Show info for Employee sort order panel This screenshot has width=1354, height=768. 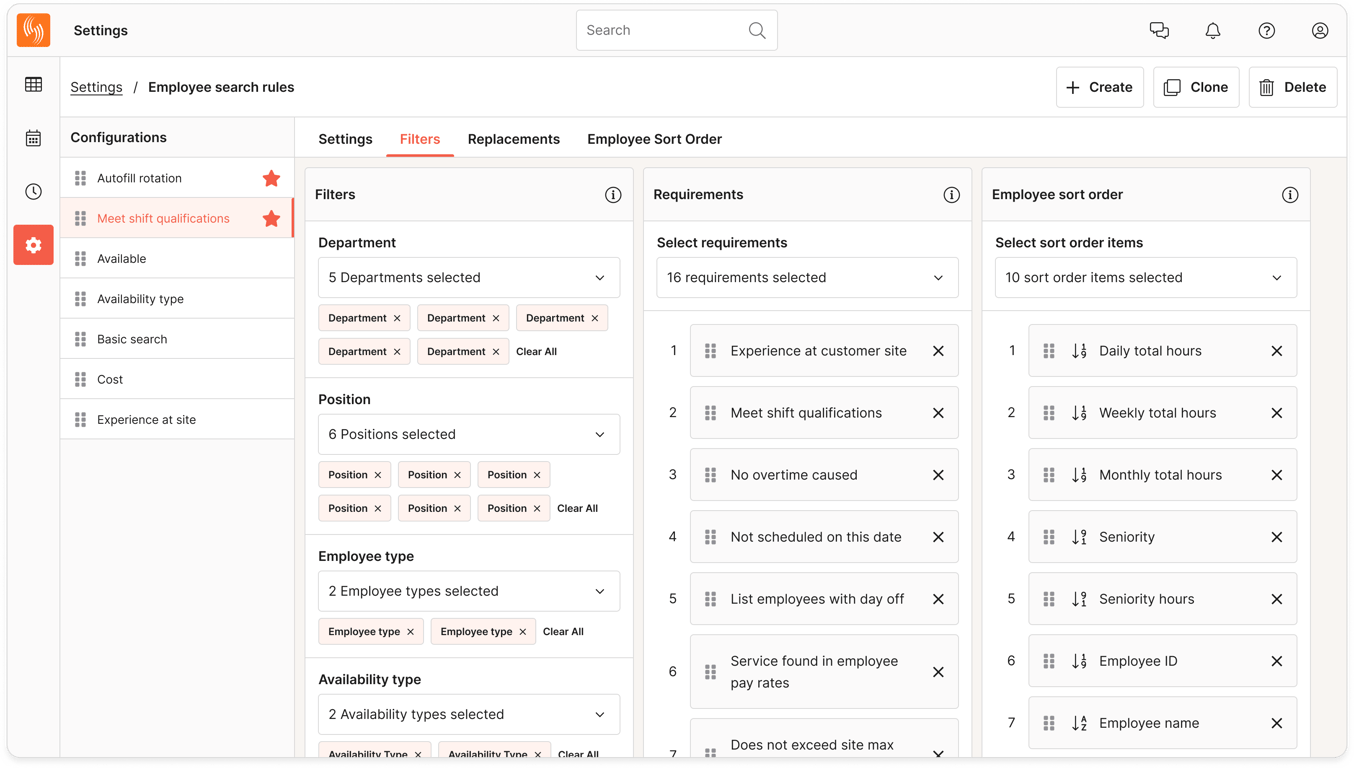1290,195
